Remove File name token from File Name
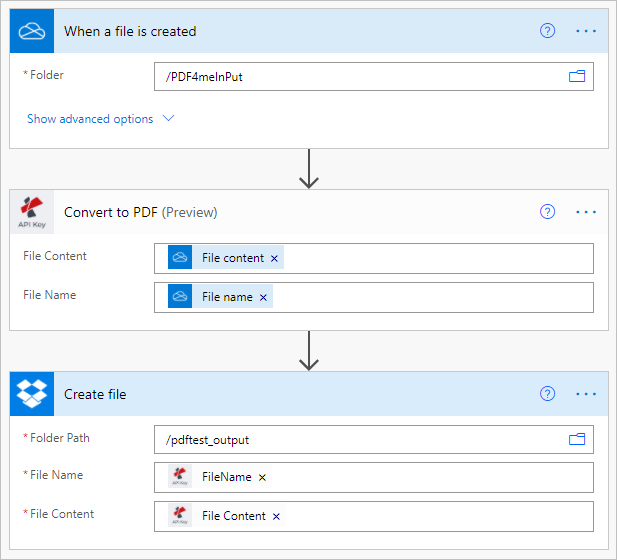This screenshot has width=617, height=560. [263, 297]
